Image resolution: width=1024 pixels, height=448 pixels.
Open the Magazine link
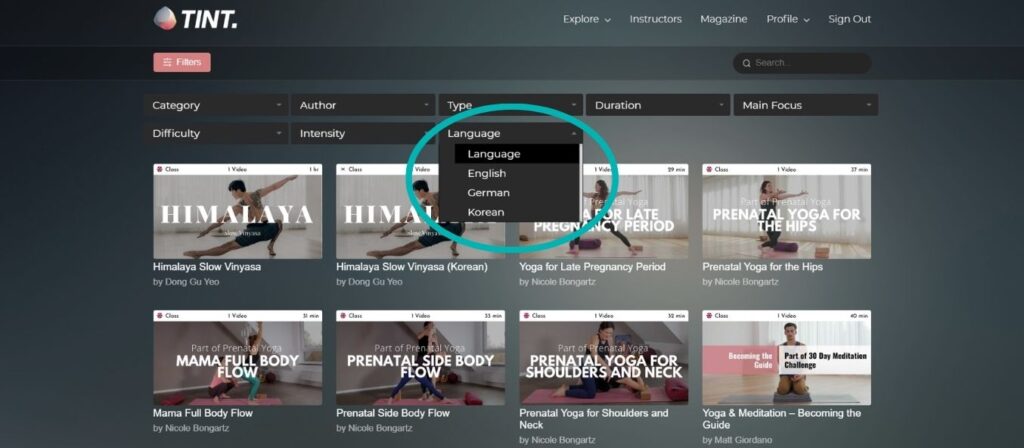[x=723, y=19]
